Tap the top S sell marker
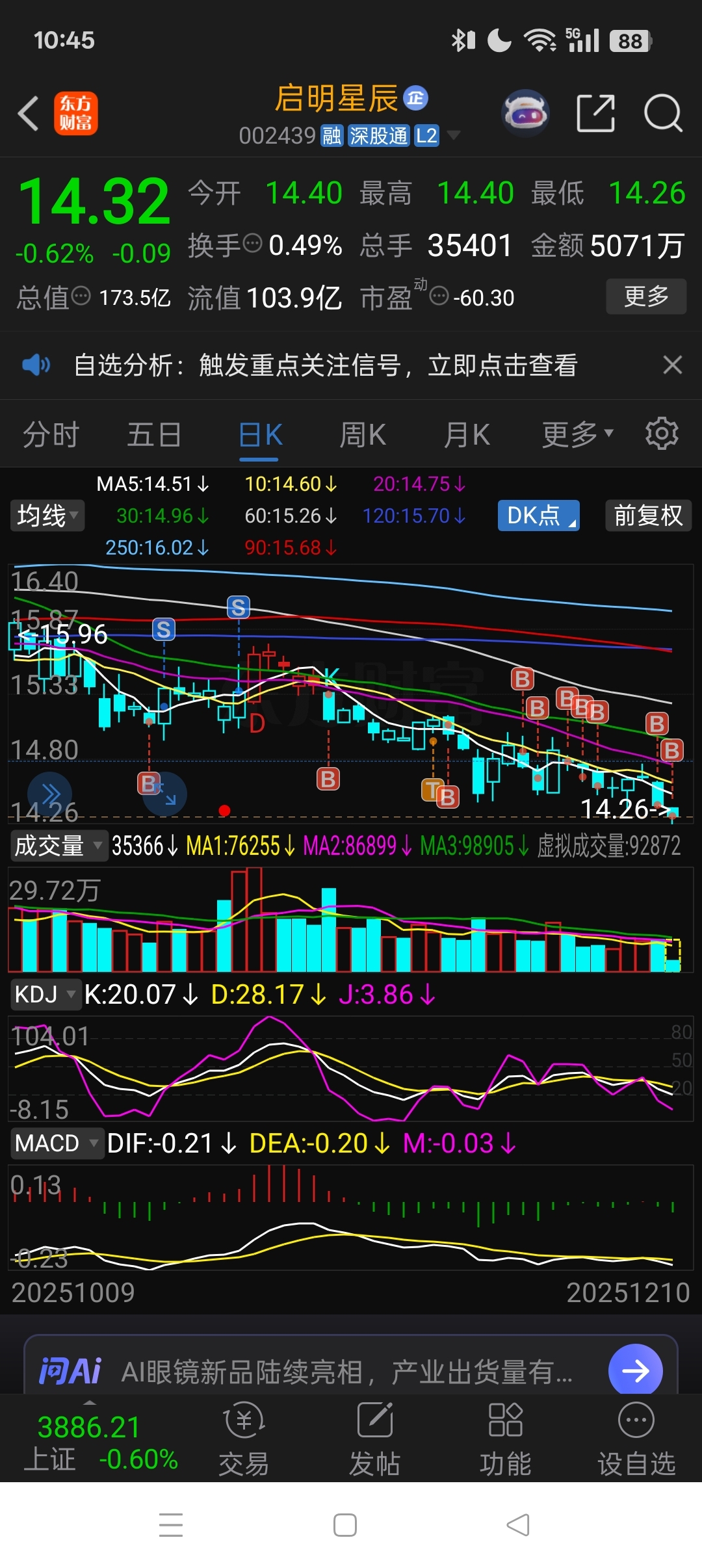The width and height of the screenshot is (702, 1568). (x=239, y=607)
